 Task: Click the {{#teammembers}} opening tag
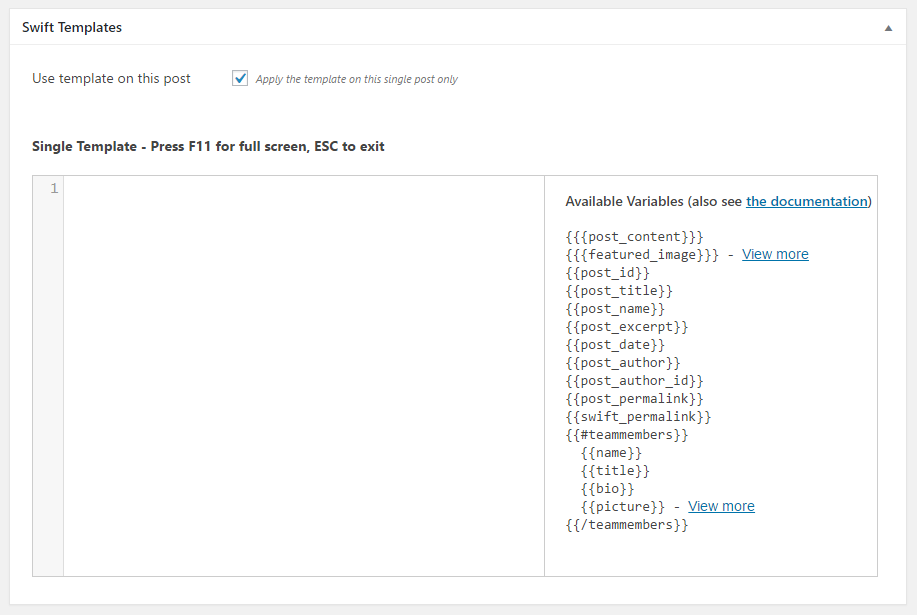point(626,435)
